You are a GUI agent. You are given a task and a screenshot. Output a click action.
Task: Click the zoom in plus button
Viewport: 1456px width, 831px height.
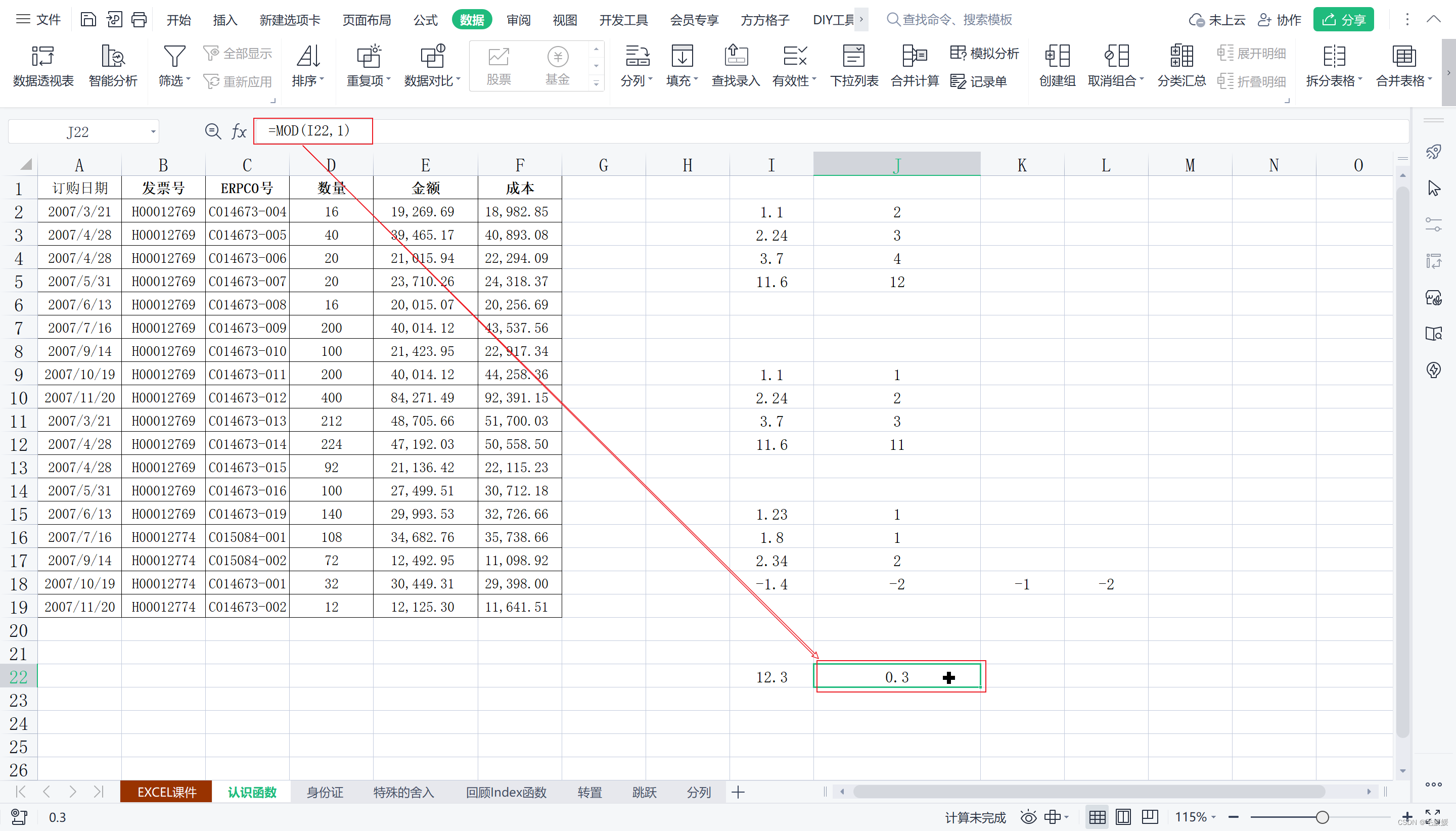tap(1407, 817)
